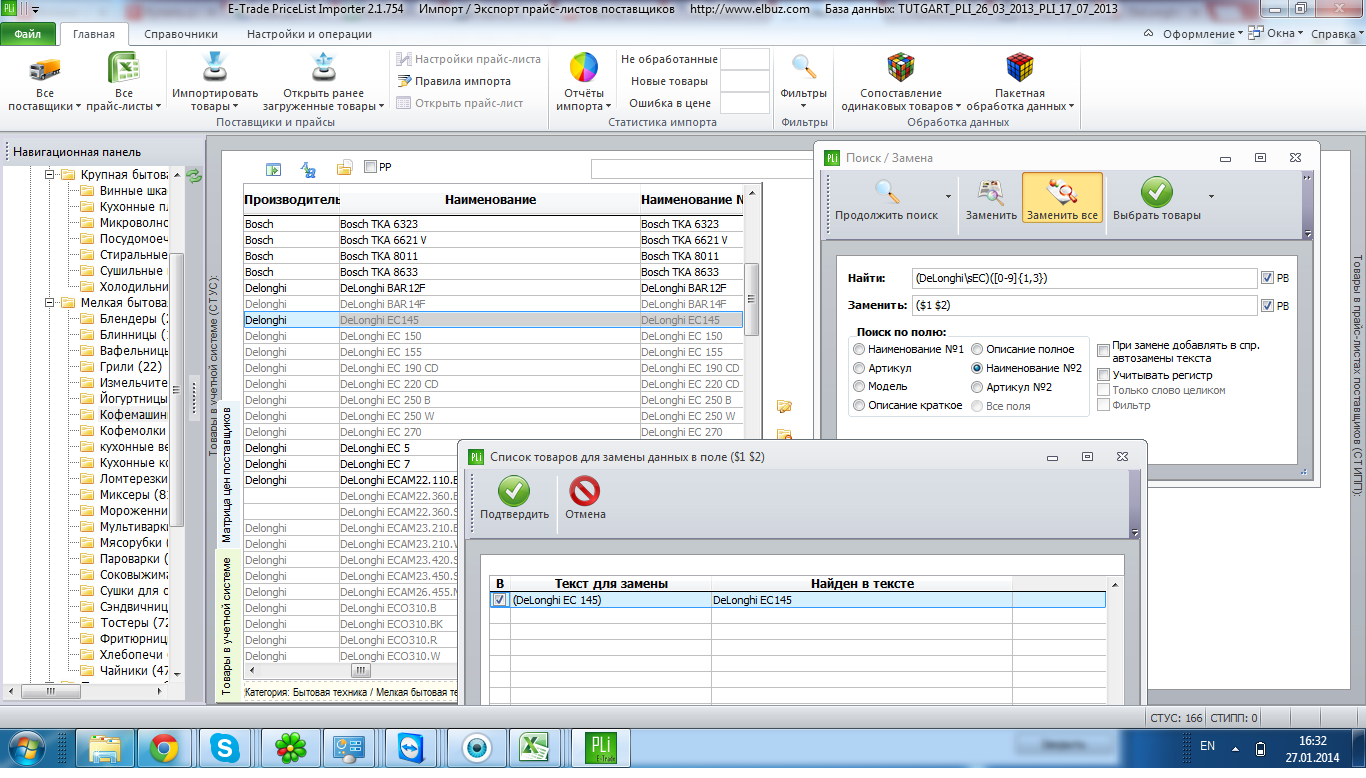1366x778 pixels.
Task: Toggle the "РВ" checkbox next to Найти
Action: (1268, 278)
